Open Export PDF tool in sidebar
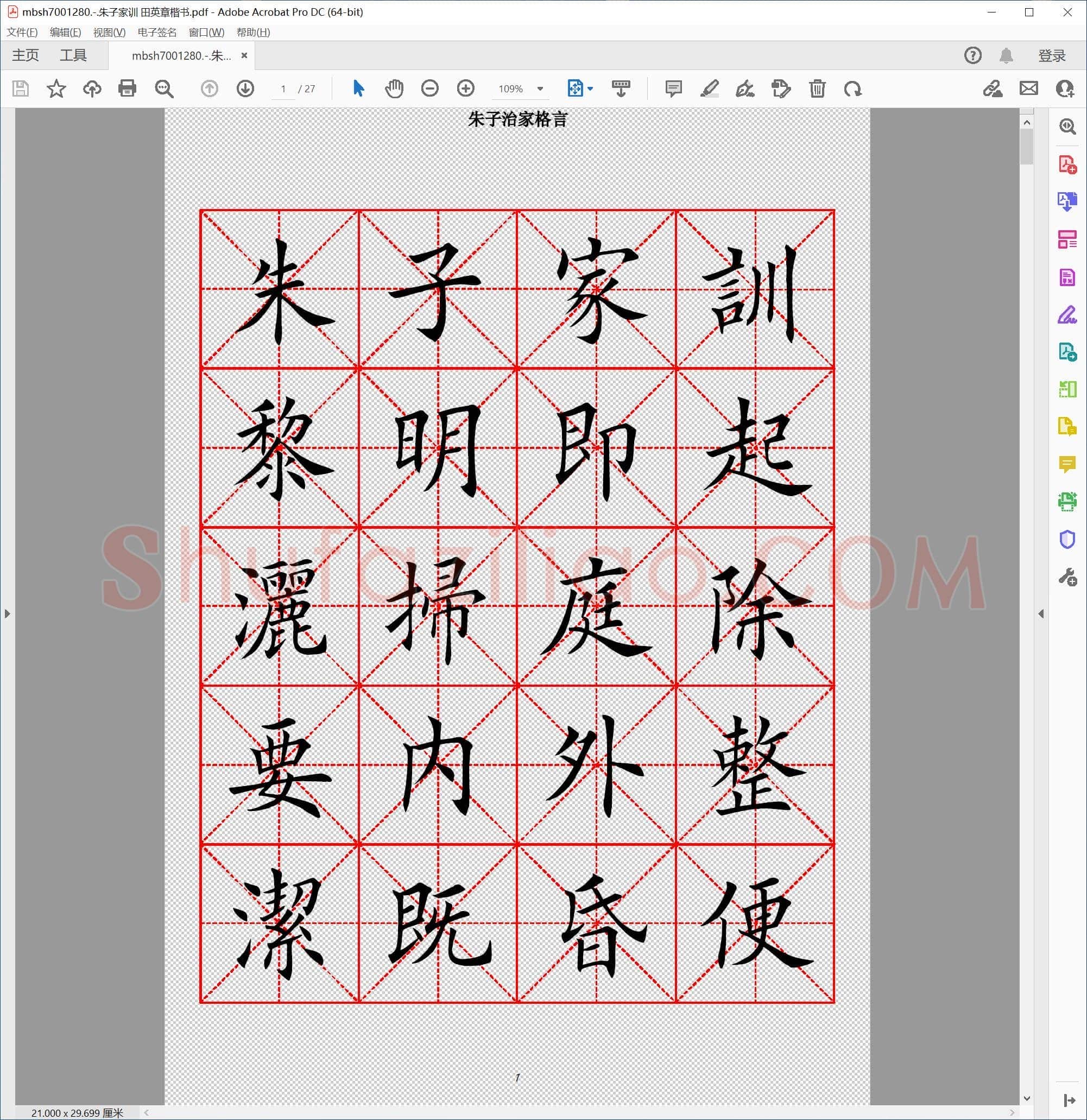The width and height of the screenshot is (1087, 1120). point(1067,202)
